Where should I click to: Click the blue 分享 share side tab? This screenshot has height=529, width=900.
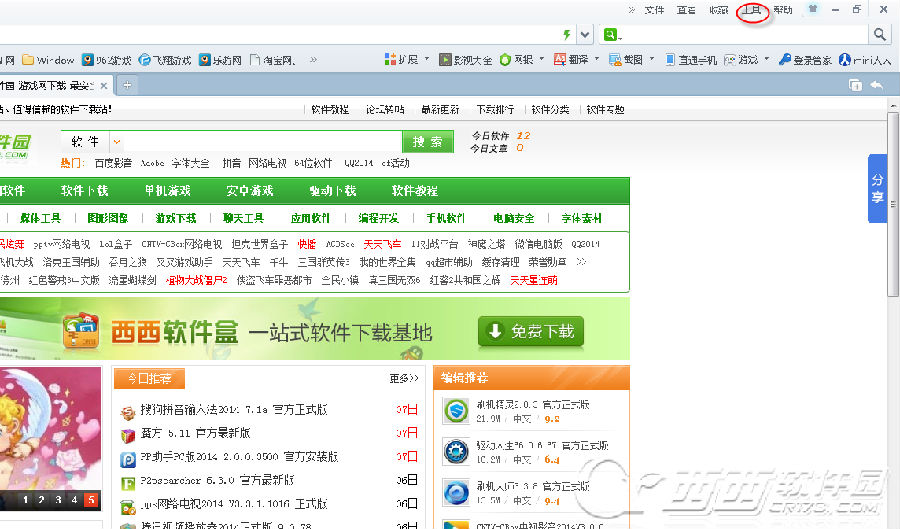pos(877,188)
